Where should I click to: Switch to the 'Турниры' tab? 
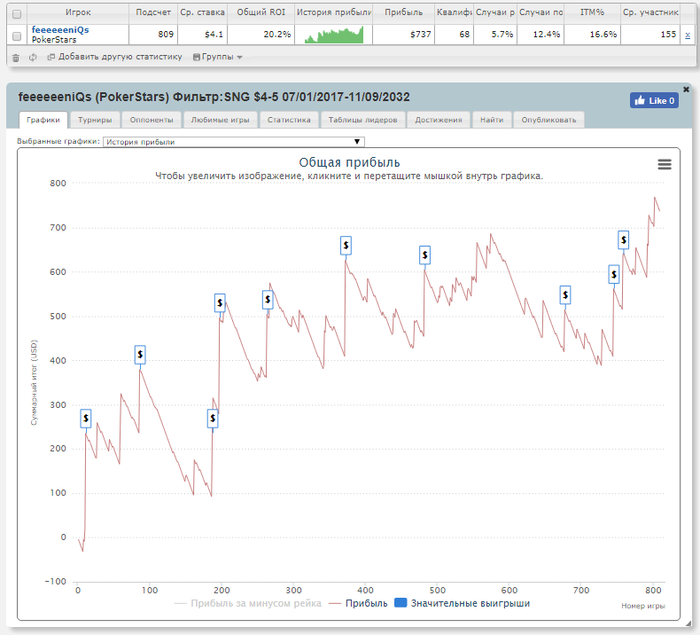coord(95,120)
